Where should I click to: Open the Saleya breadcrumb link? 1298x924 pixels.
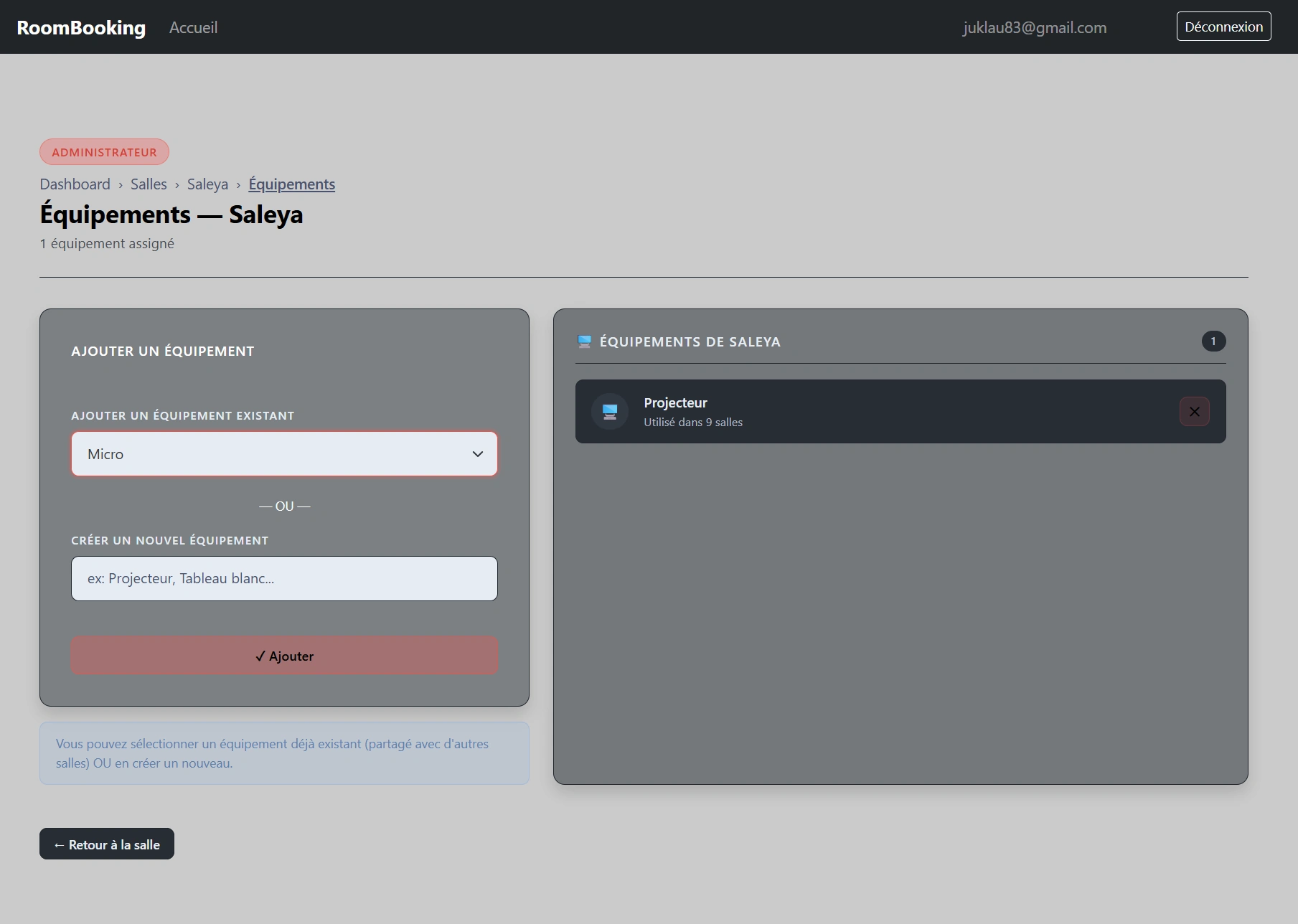[207, 184]
